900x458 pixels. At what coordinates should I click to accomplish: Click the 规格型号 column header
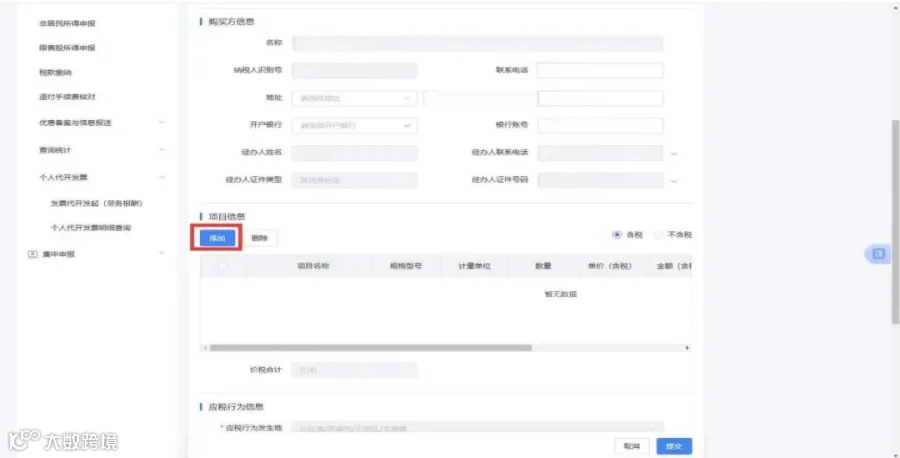click(406, 266)
